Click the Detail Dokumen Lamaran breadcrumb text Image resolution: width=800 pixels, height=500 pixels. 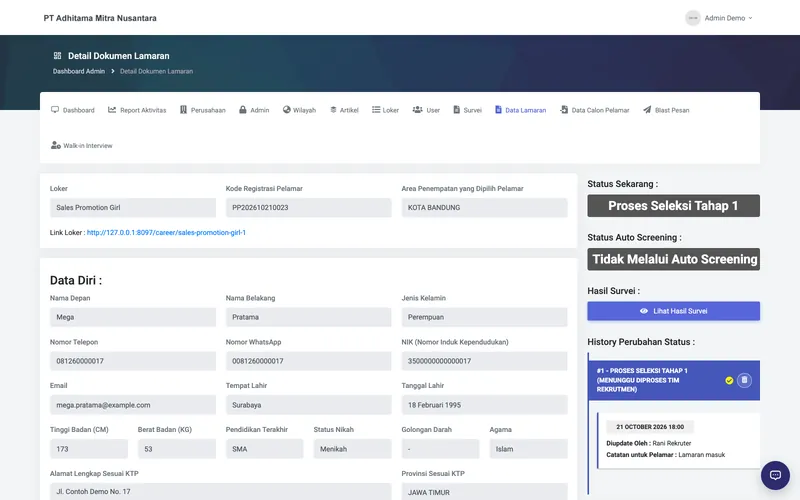point(156,71)
